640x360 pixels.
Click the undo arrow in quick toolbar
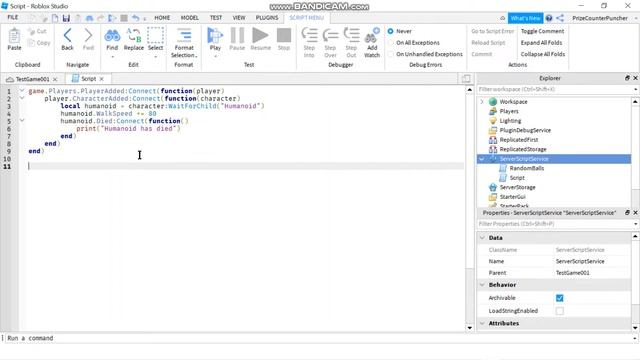pyautogui.click(x=136, y=18)
